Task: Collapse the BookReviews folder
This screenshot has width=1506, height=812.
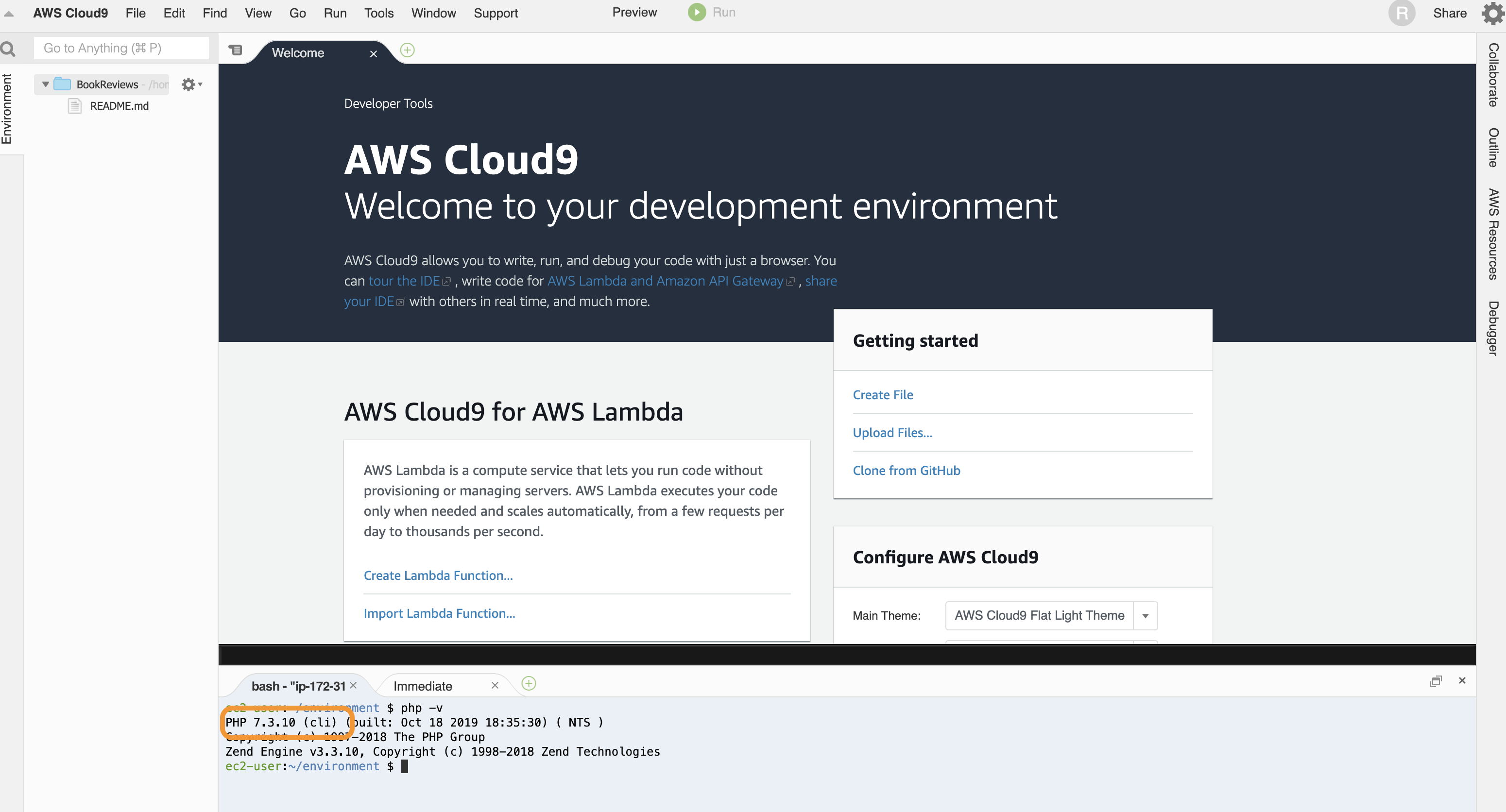Action: point(46,85)
